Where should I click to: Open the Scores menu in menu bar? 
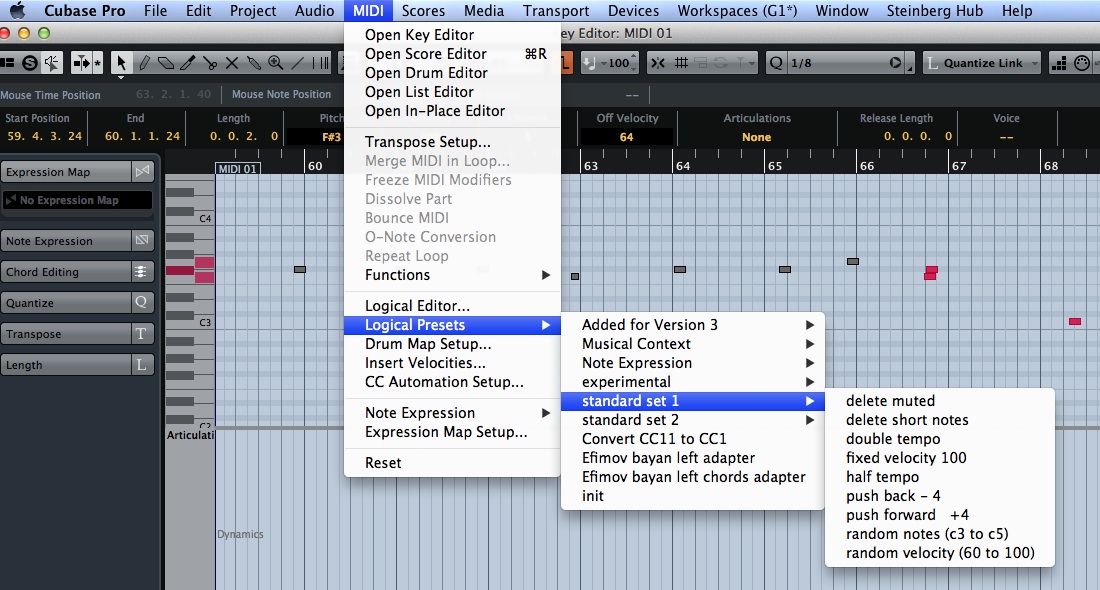pyautogui.click(x=423, y=11)
